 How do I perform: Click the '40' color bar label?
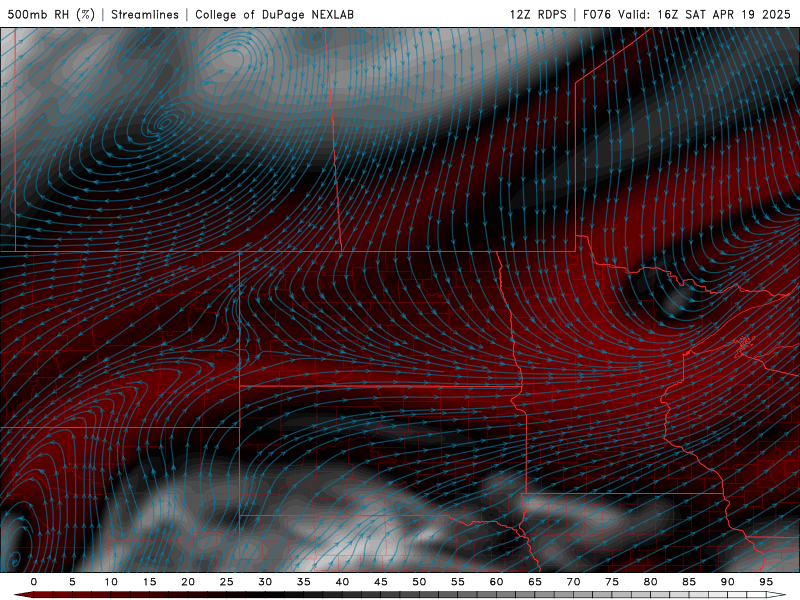point(342,582)
